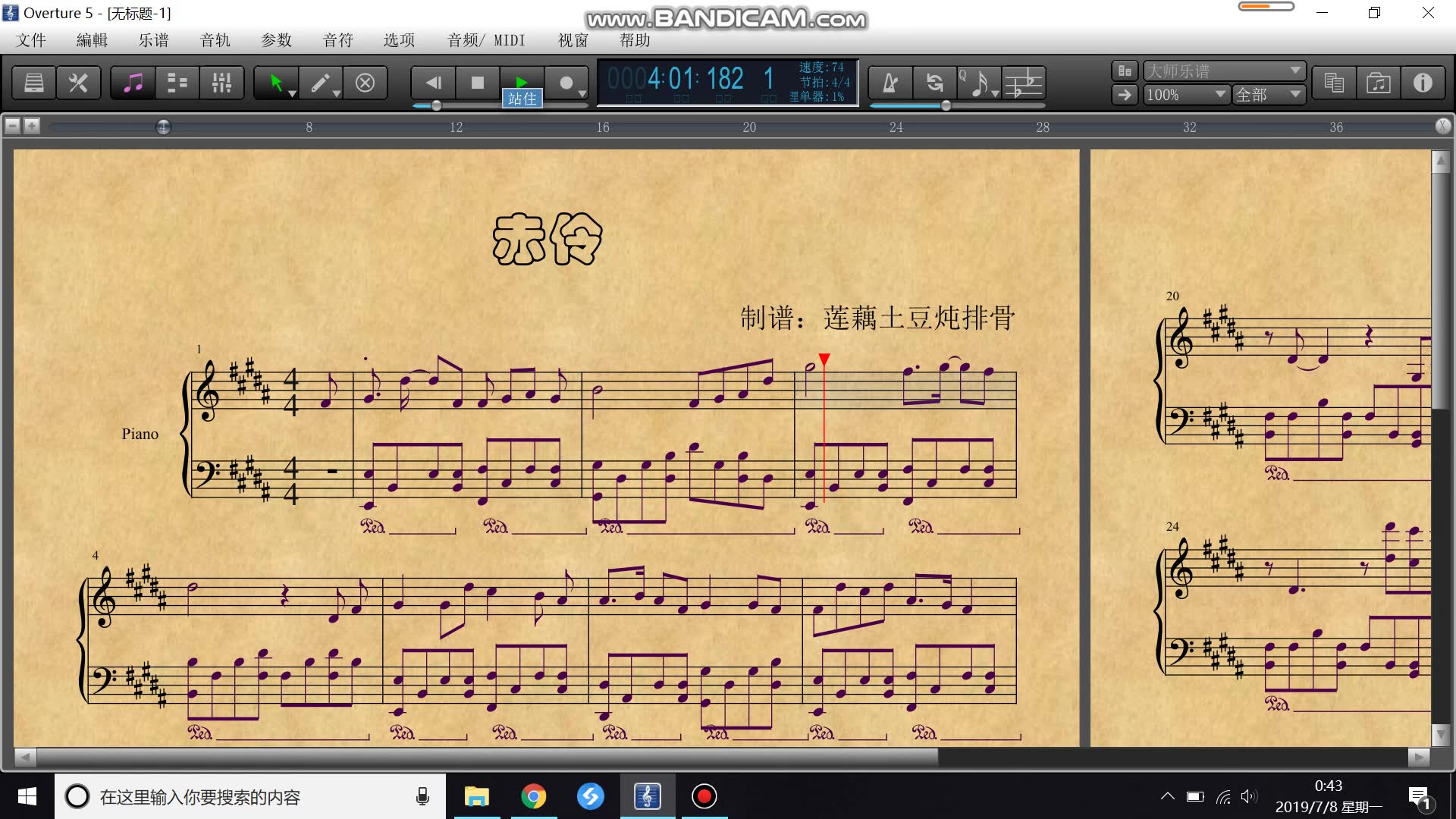Open the Bandicam recorder taskbar icon
Screen dimensions: 1456x819
704,796
